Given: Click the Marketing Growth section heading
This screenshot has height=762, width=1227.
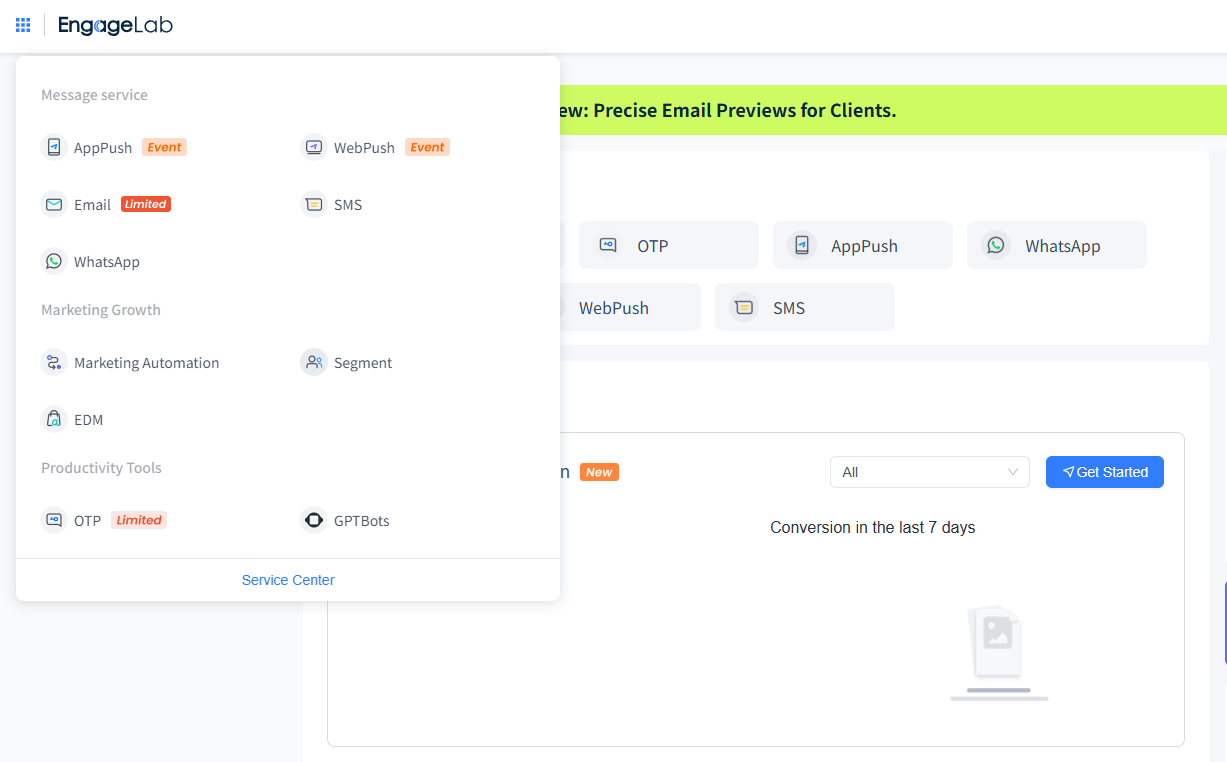Looking at the screenshot, I should [x=101, y=310].
